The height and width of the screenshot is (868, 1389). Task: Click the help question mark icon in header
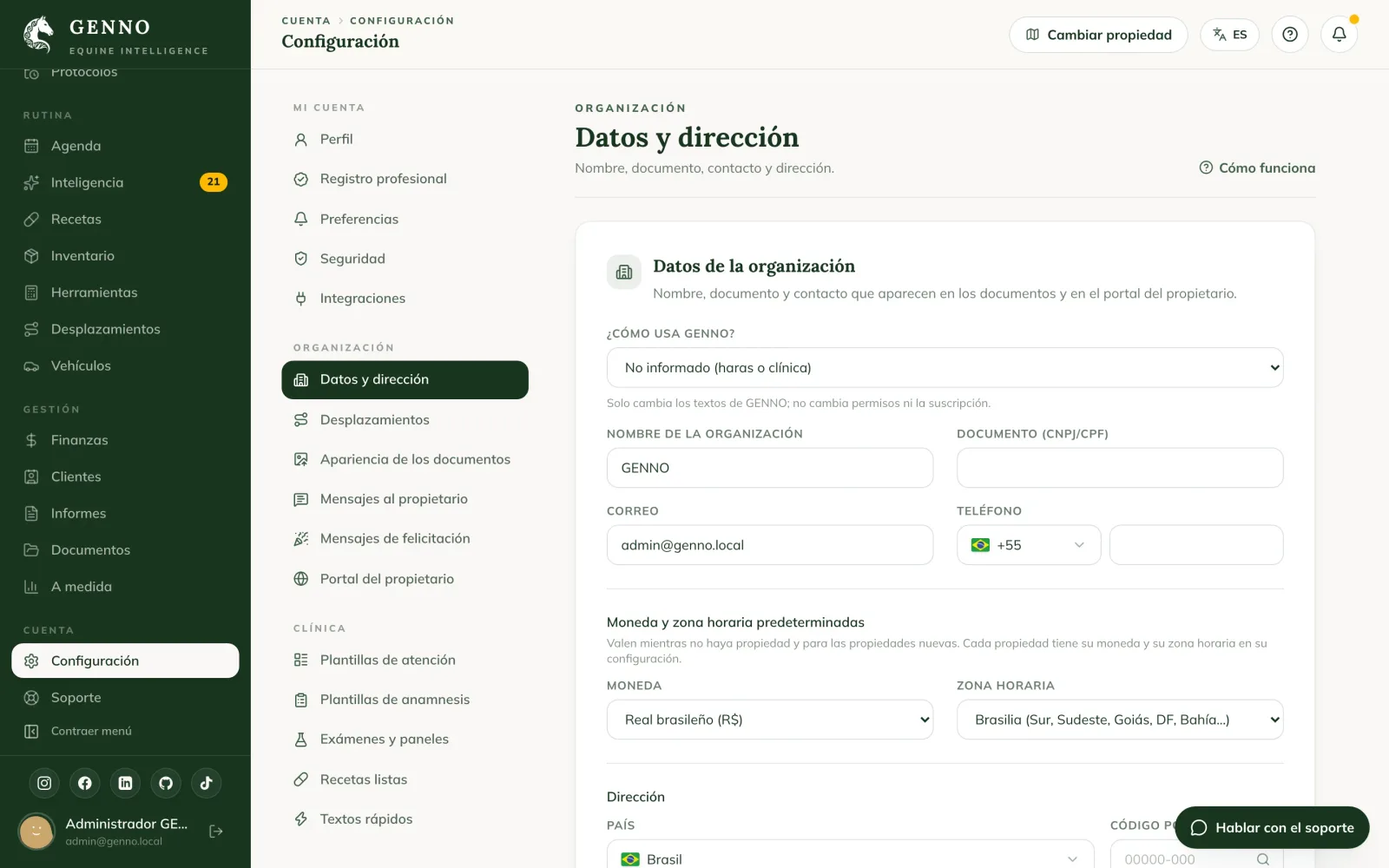tap(1290, 35)
